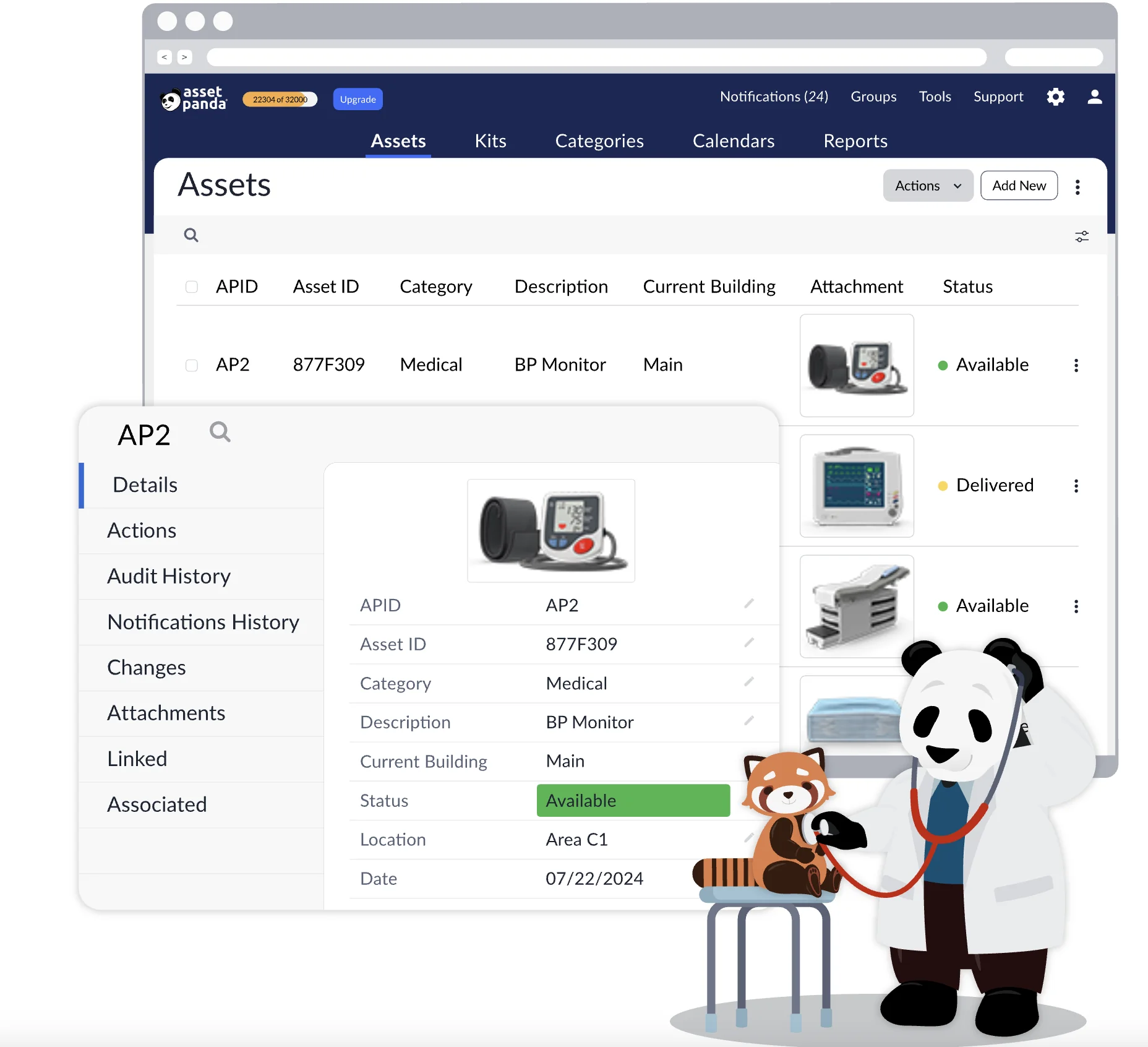This screenshot has width=1148, height=1047.
Task: Open row menu for AP2 BP Monitor
Action: pos(1076,365)
